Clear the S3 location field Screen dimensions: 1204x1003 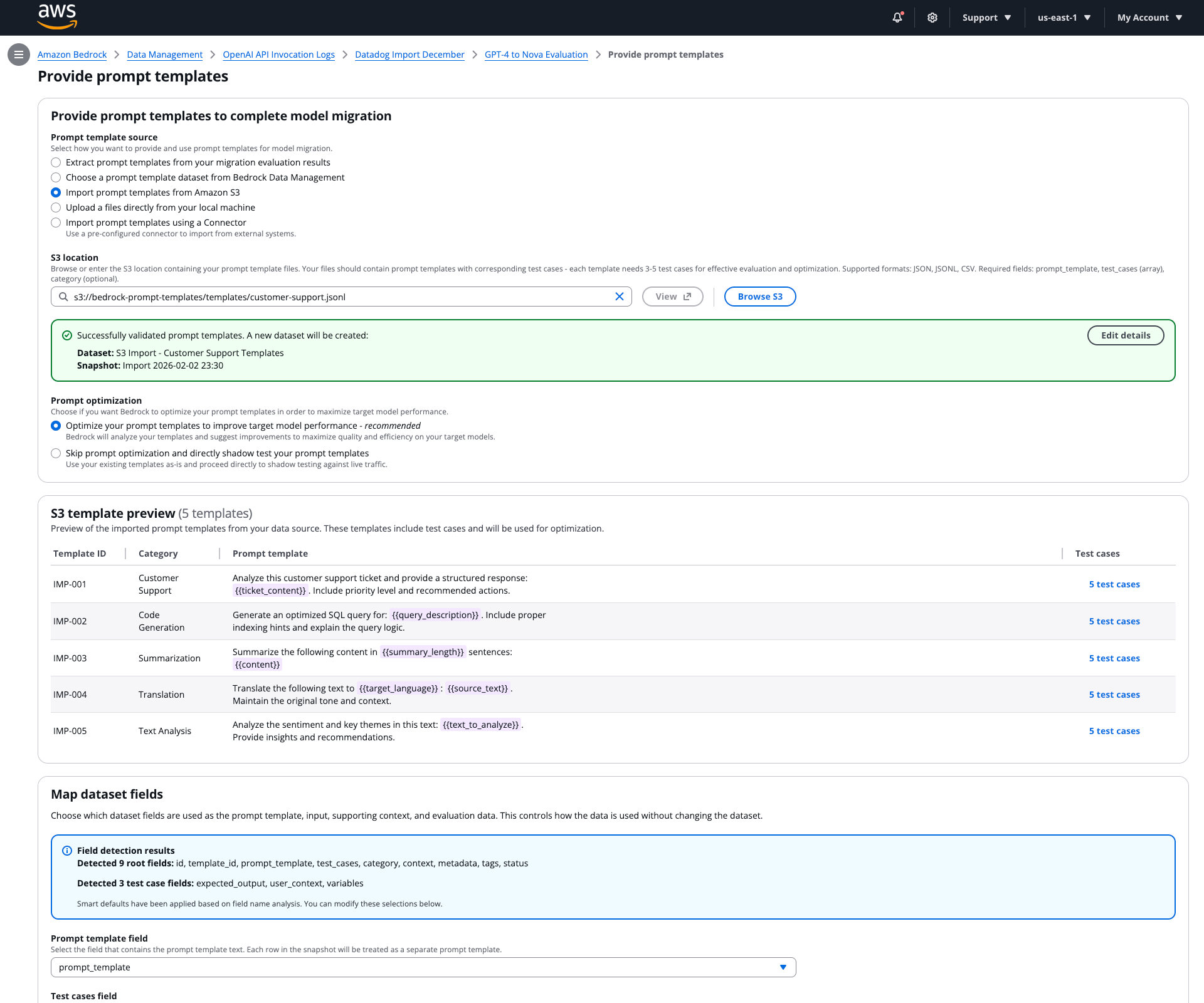coord(620,297)
